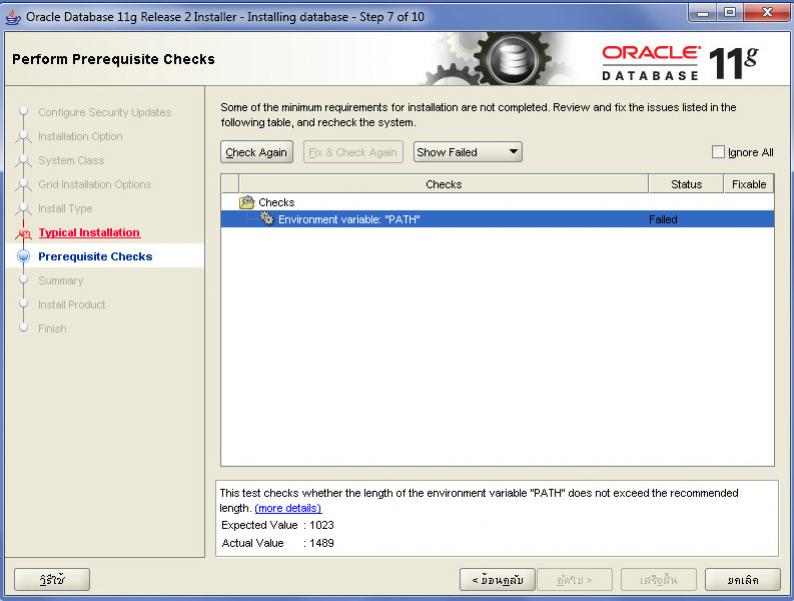
Task: Select the Finish step
Action: 52,329
